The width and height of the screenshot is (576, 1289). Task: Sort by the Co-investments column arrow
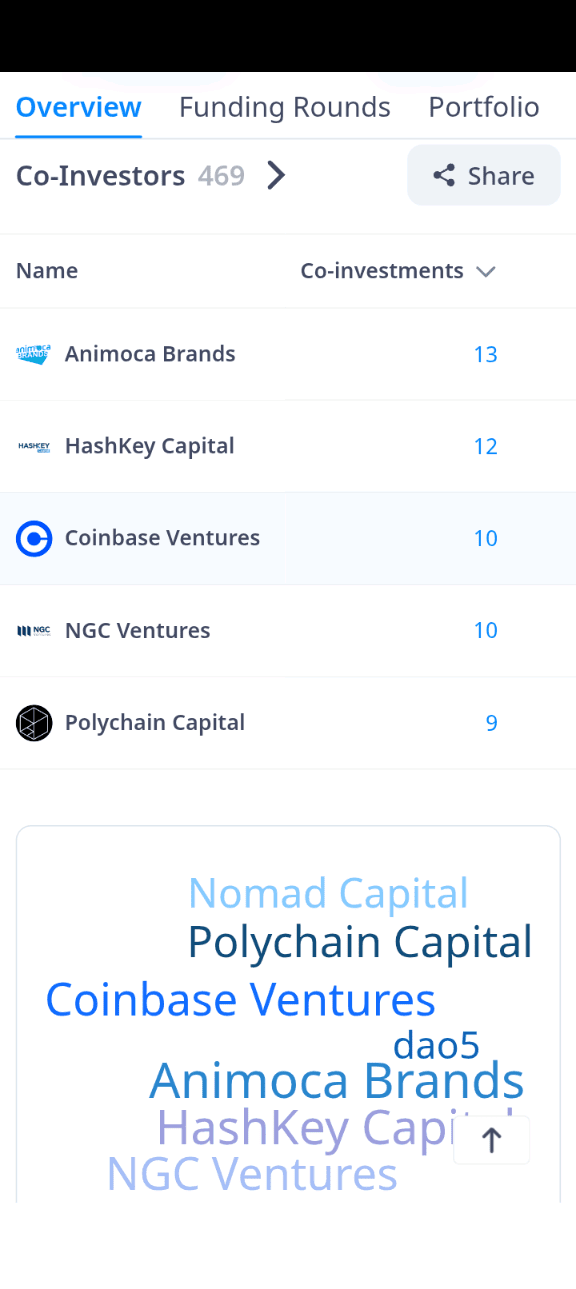(x=486, y=271)
